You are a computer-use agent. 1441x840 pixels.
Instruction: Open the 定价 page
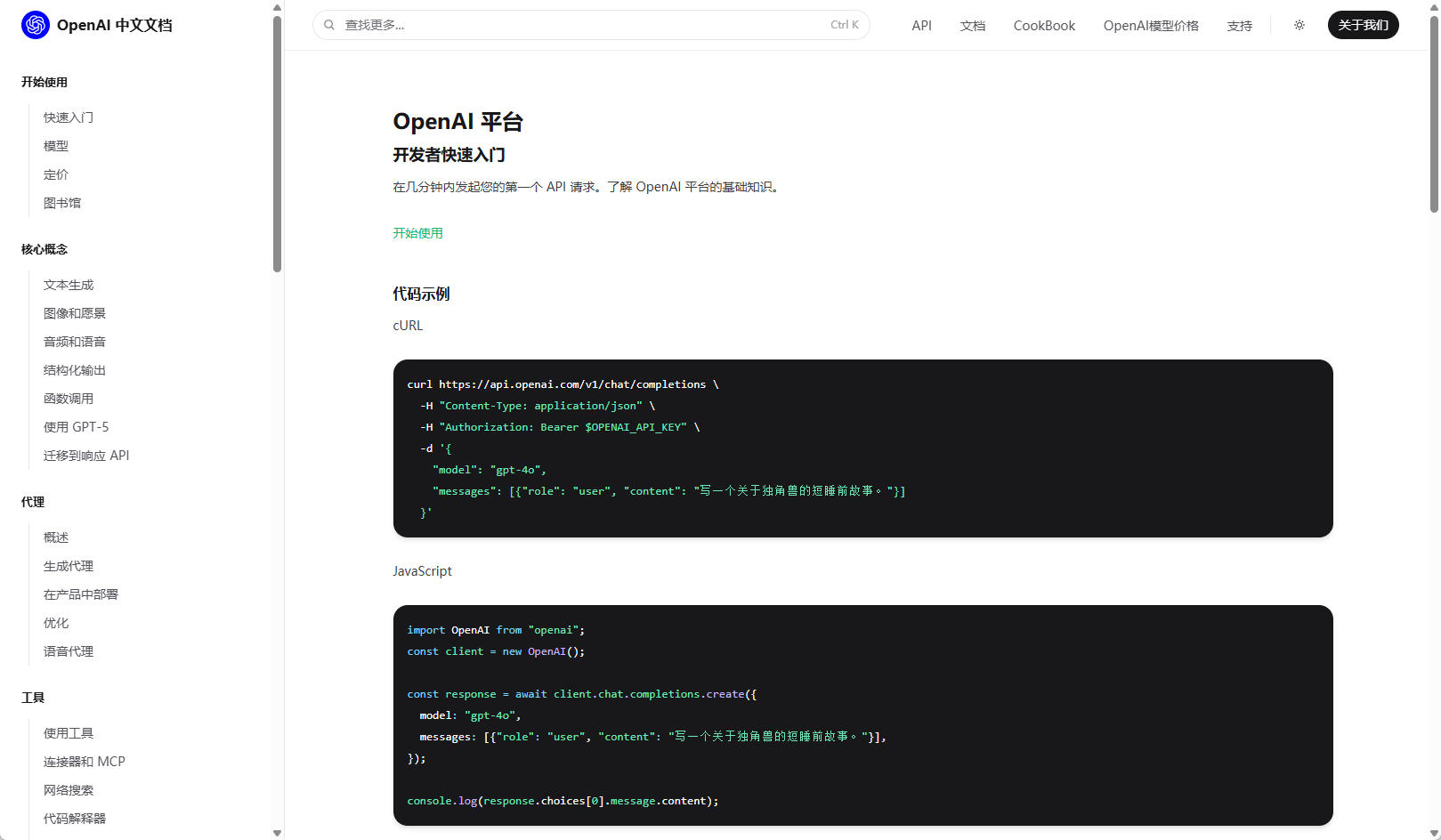[x=55, y=174]
